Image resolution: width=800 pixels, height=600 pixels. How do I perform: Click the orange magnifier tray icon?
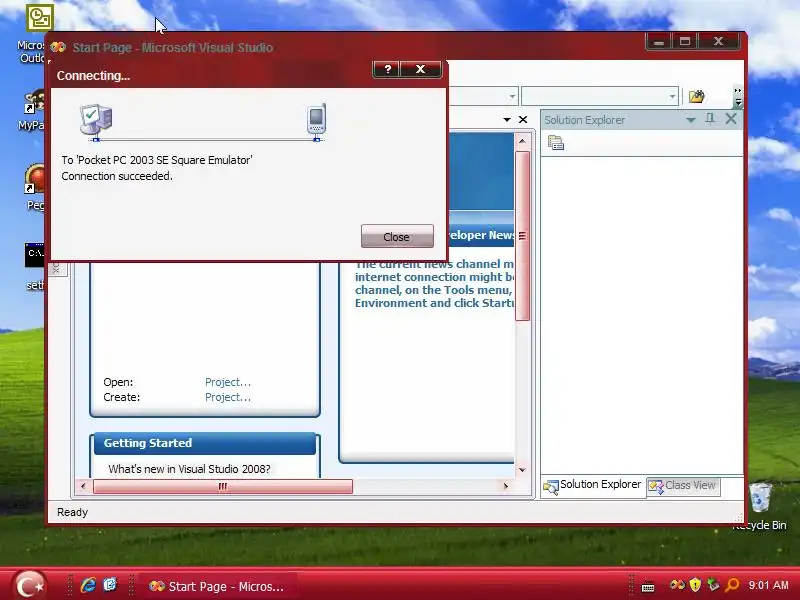pyautogui.click(x=732, y=585)
